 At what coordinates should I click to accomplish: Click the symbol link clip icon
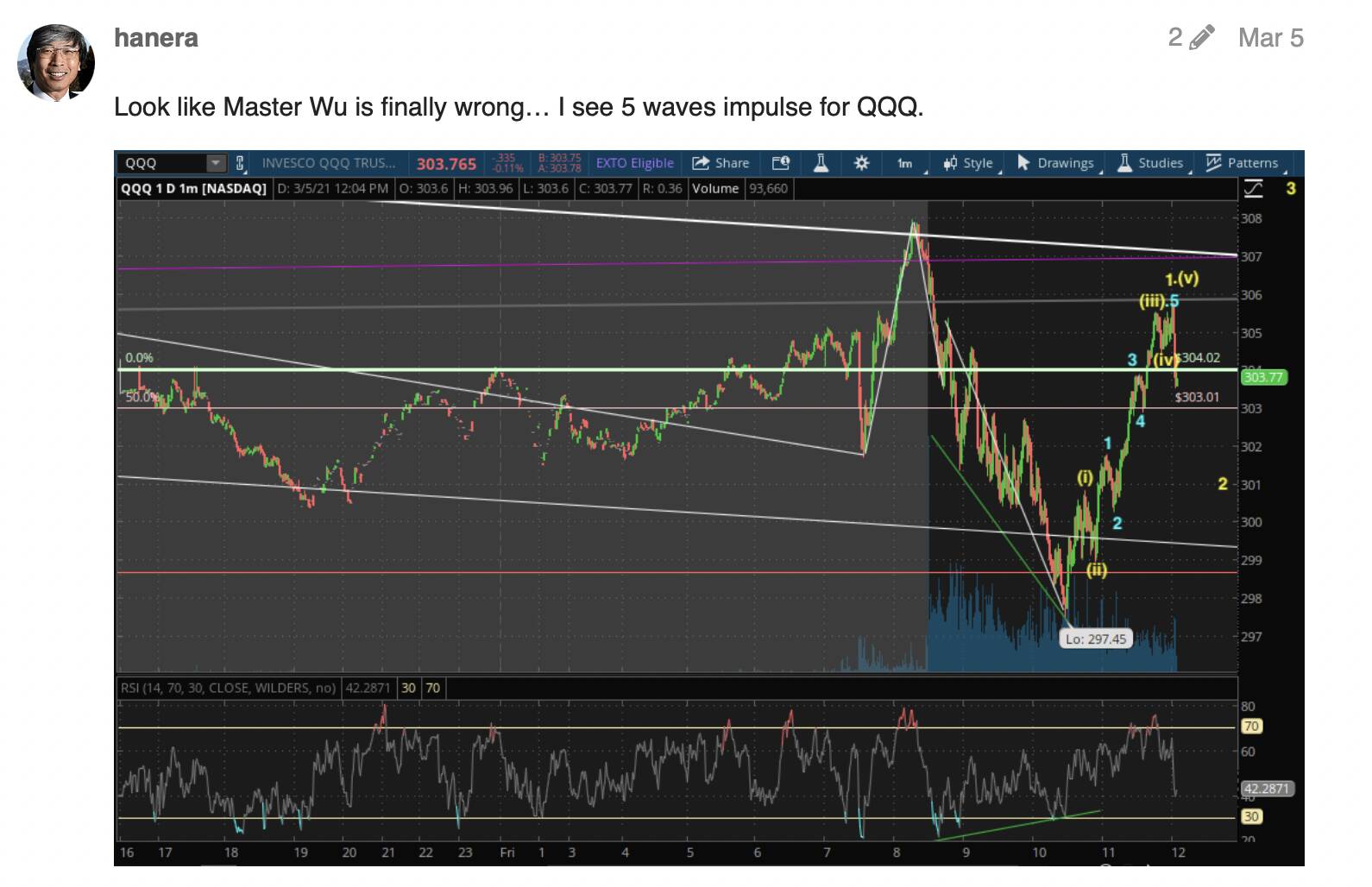point(241,163)
